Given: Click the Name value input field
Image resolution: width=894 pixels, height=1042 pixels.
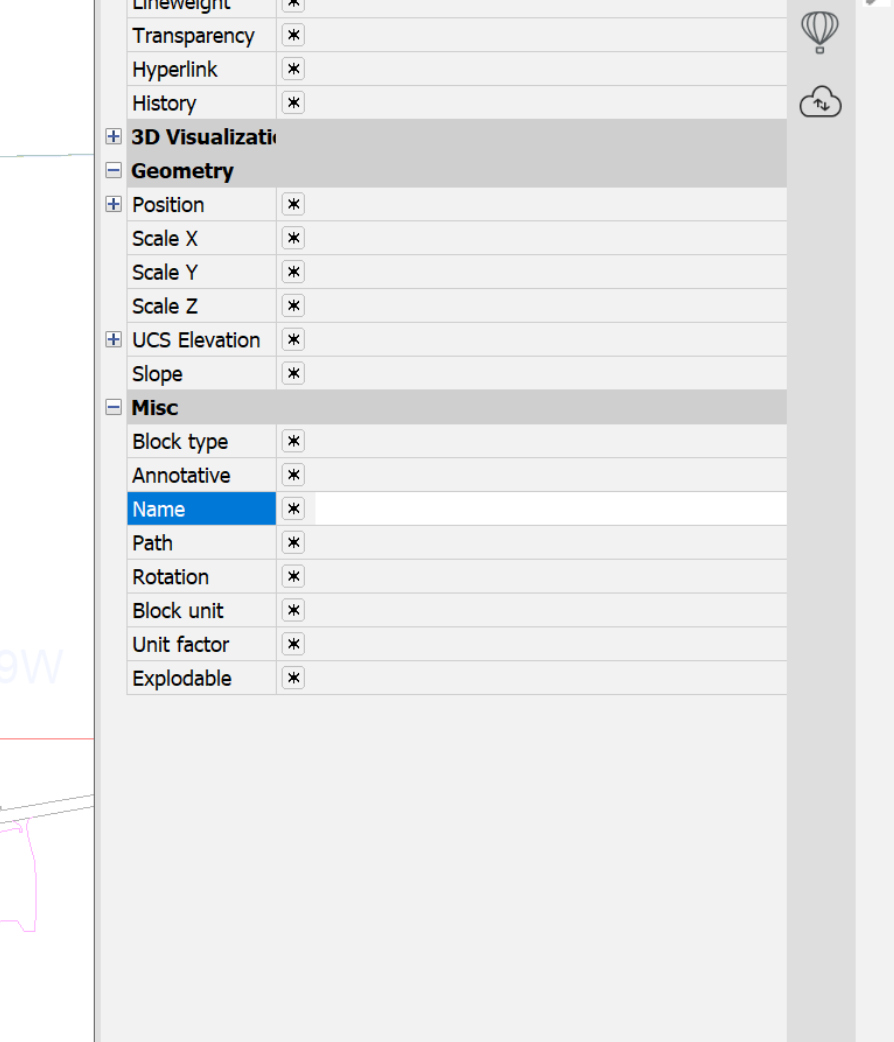Looking at the screenshot, I should (x=549, y=509).
